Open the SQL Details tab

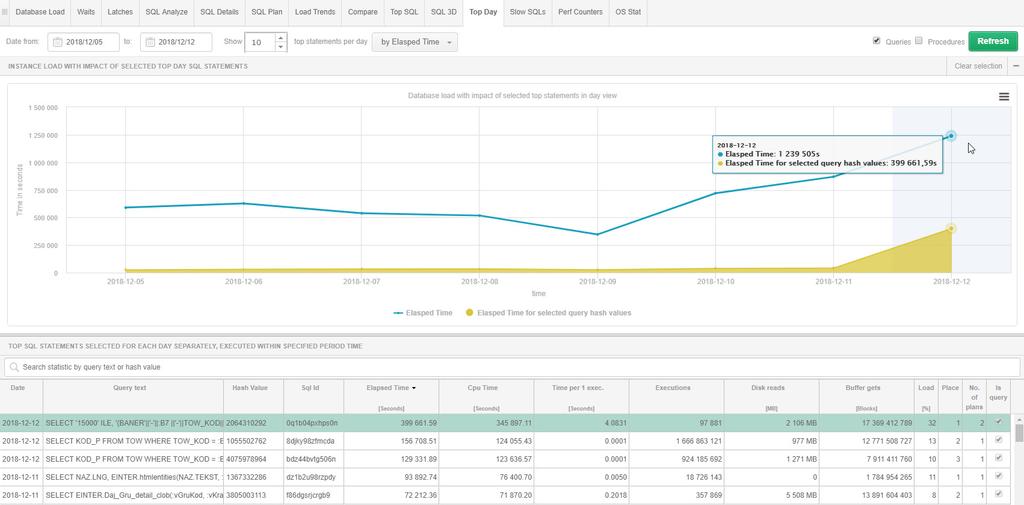(x=219, y=12)
